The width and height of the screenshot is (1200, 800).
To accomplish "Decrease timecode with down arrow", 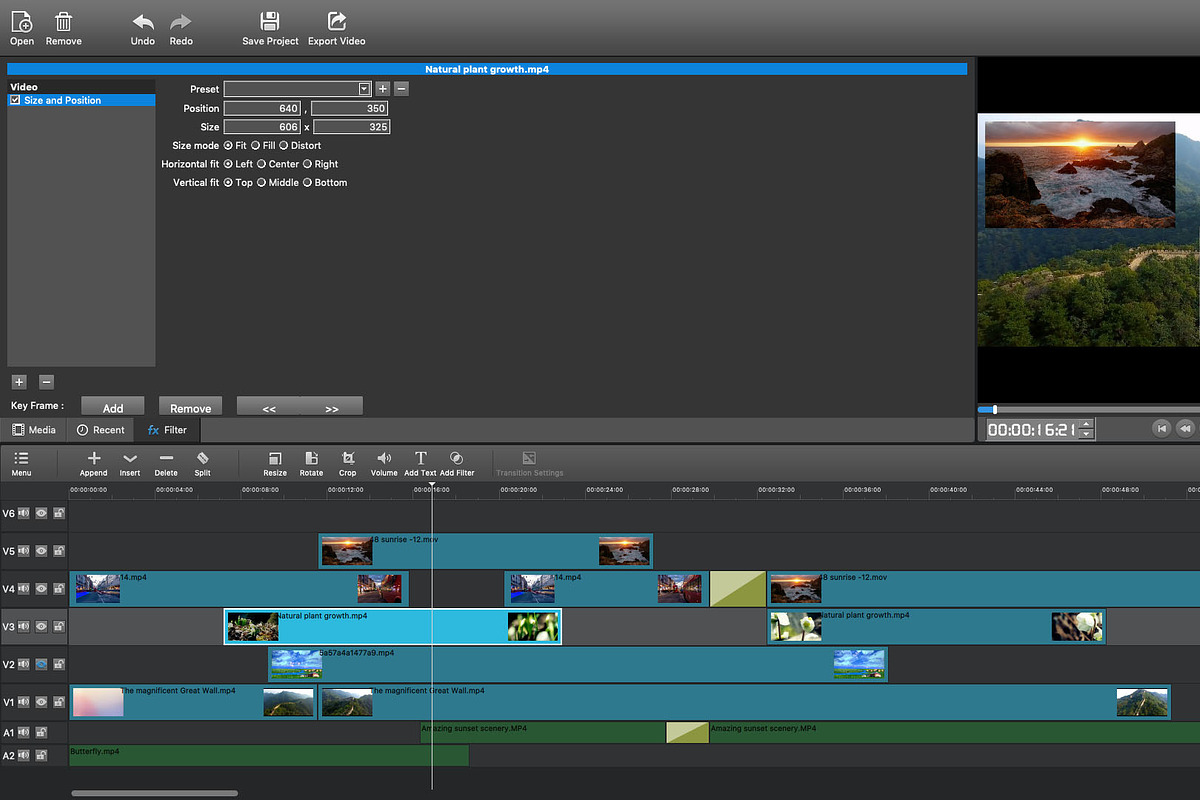I will pyautogui.click(x=1087, y=434).
